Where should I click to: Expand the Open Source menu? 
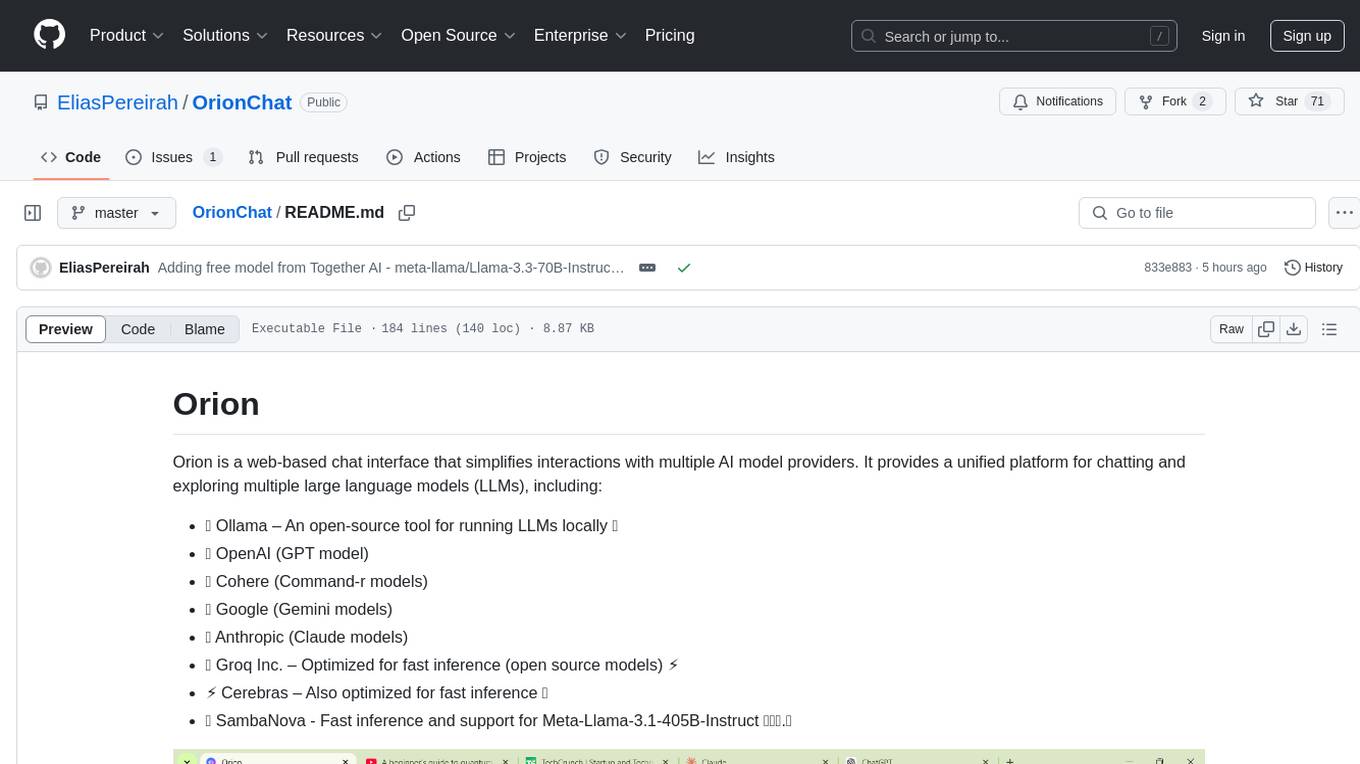click(x=458, y=35)
